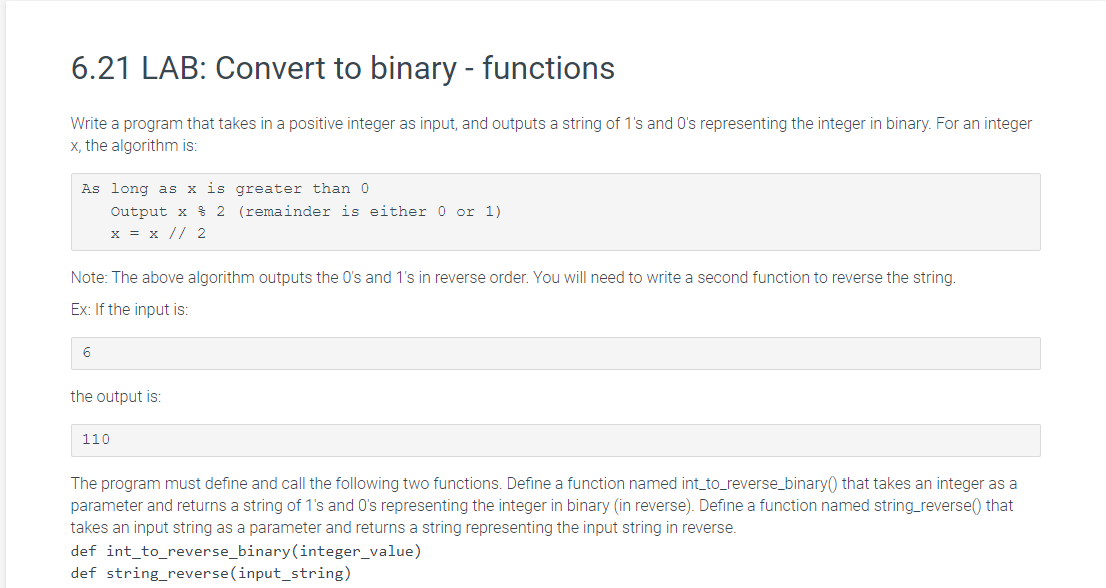Click the '(remainder is either 0 or 1)' text
Viewport: 1106px width, 588px height.
(370, 212)
